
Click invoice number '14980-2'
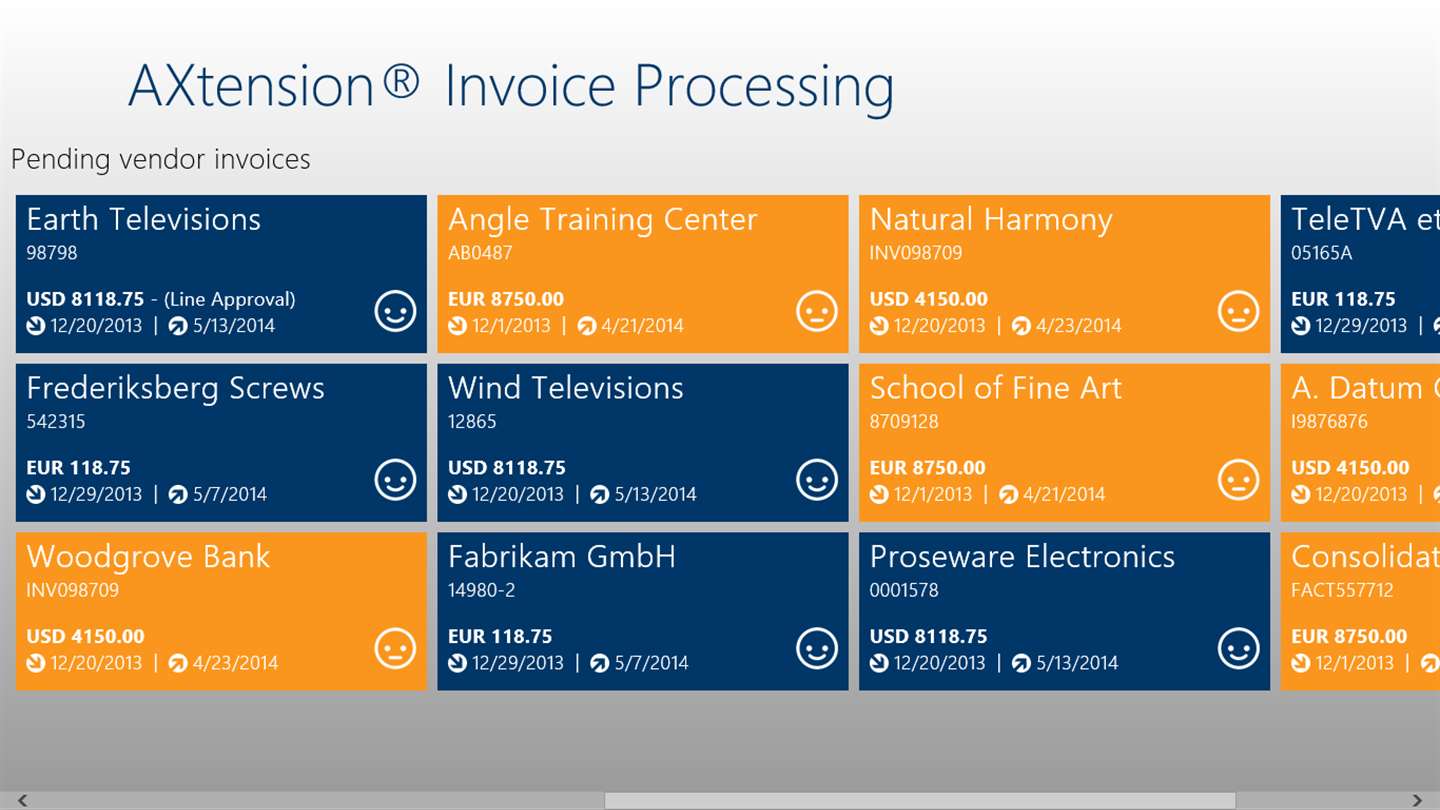click(482, 591)
